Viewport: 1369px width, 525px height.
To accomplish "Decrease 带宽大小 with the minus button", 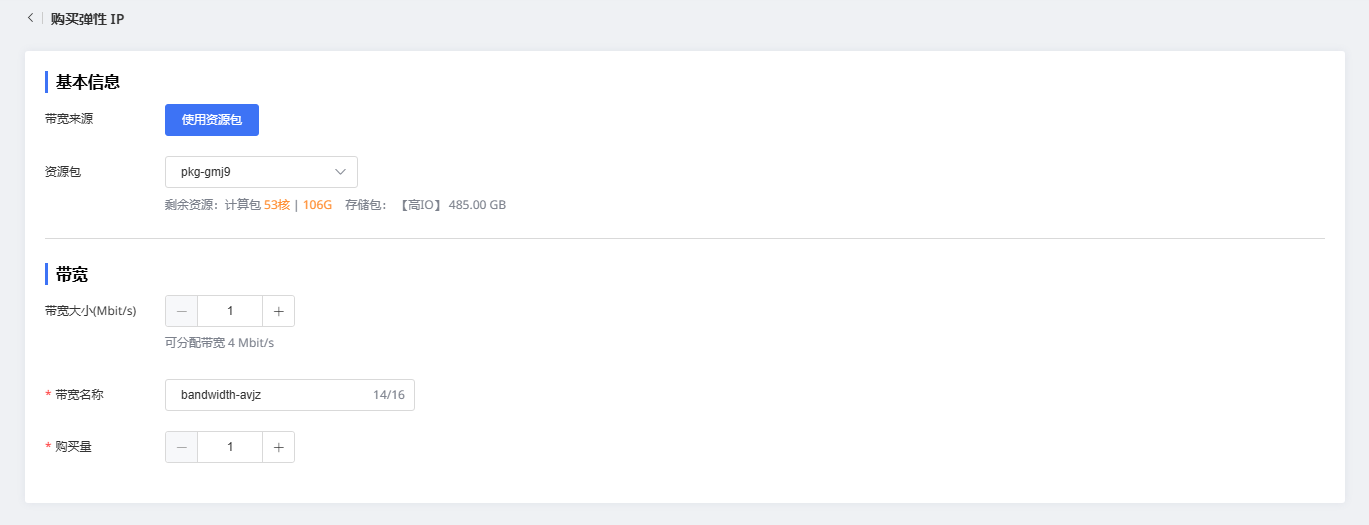I will click(181, 311).
